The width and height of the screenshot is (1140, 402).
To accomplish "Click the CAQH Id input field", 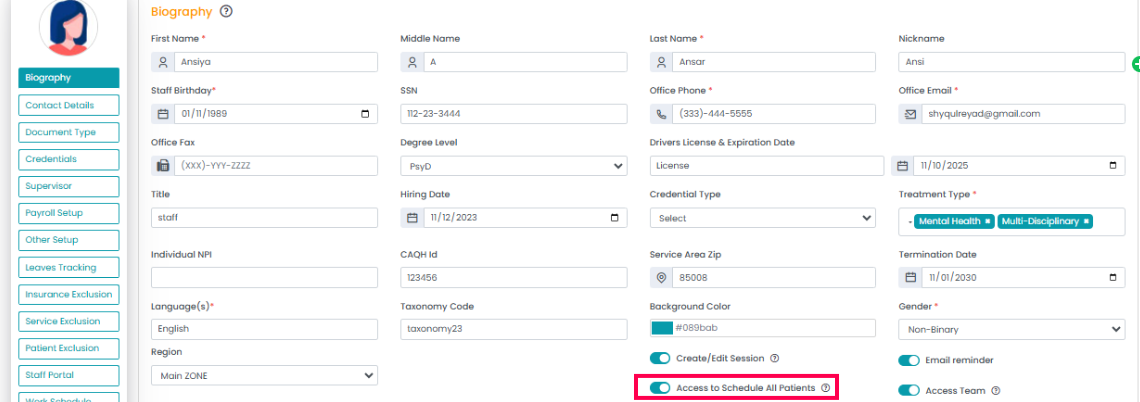I will point(513,277).
